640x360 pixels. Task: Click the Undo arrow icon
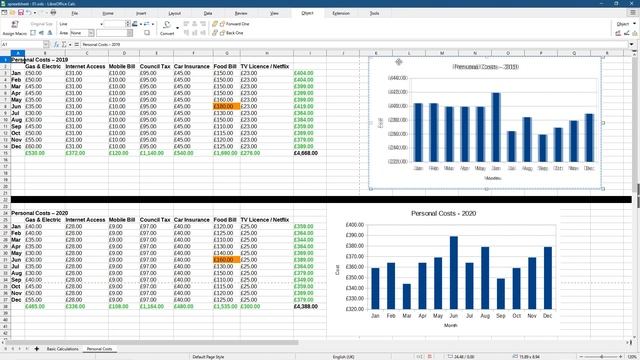click(29, 13)
